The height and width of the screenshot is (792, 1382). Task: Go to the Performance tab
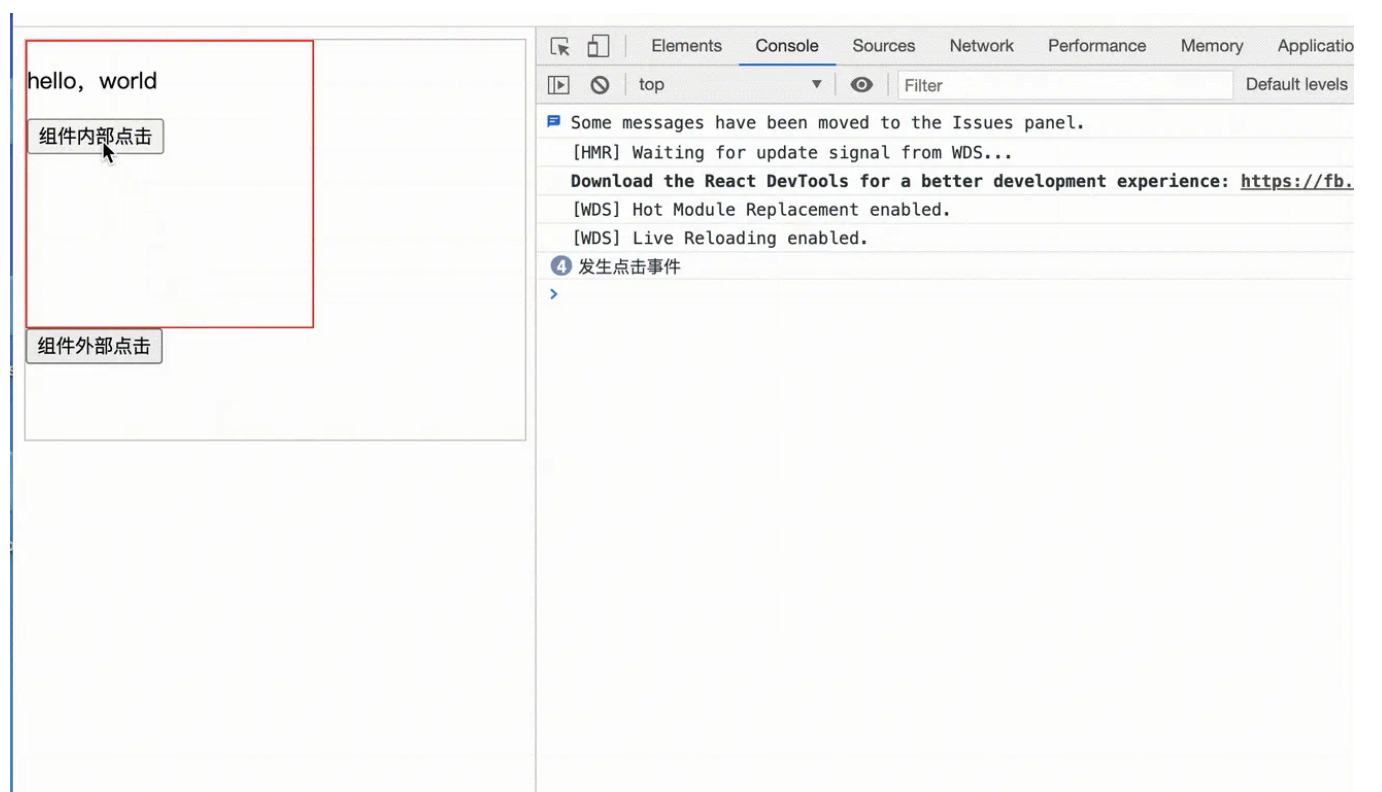coord(1097,46)
